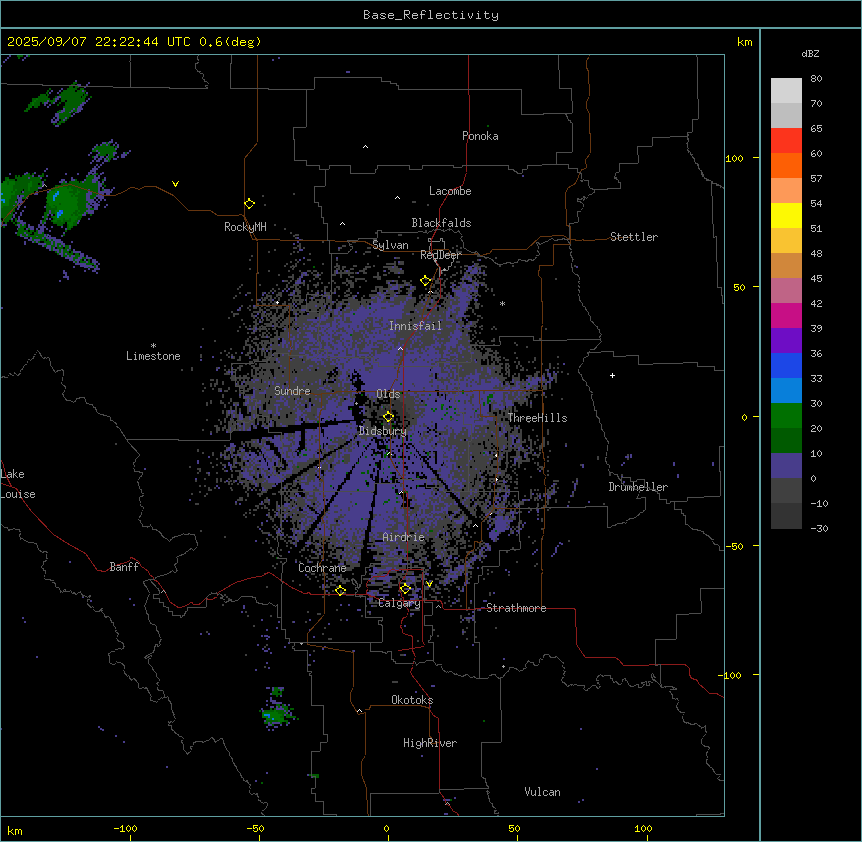The image size is (862, 842).
Task: Click the yellow radar marker at Didsbury
Action: tap(388, 416)
